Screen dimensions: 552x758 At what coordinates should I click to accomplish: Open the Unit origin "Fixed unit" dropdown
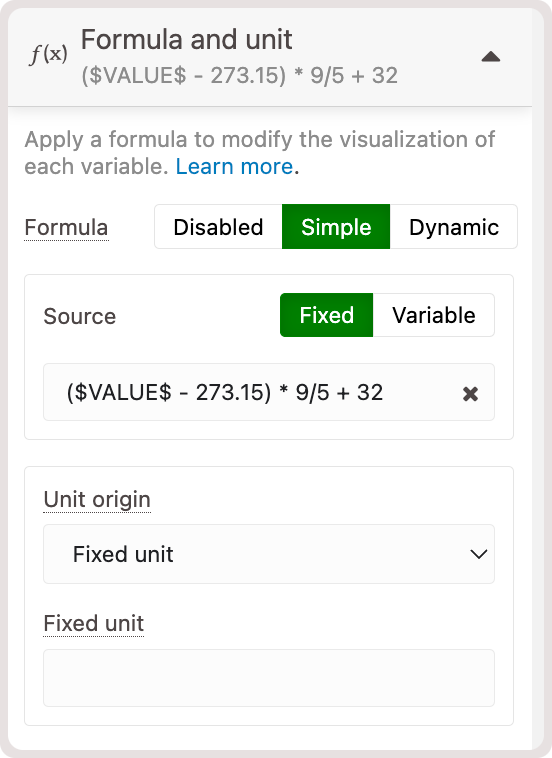tap(269, 554)
